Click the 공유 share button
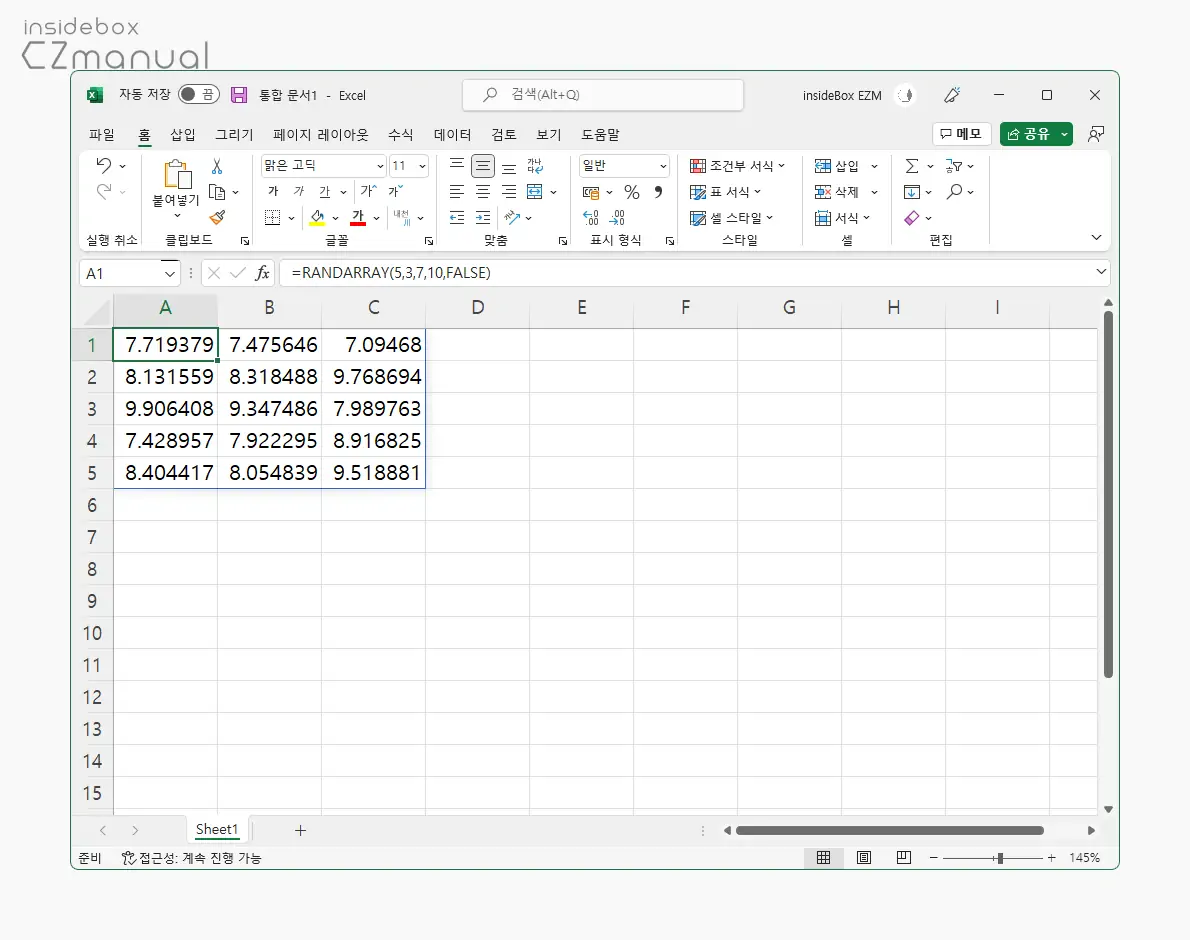1190x940 pixels. (x=1028, y=134)
